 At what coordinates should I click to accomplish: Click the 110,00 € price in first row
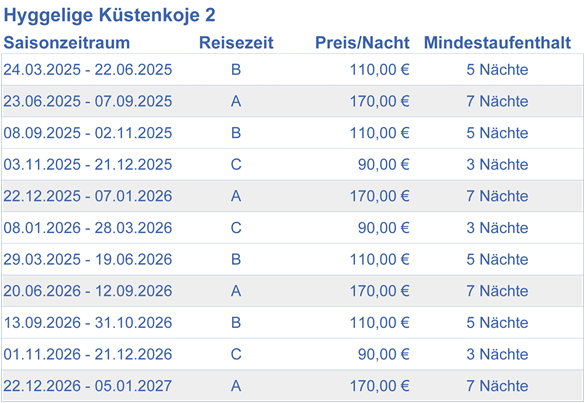click(x=379, y=69)
